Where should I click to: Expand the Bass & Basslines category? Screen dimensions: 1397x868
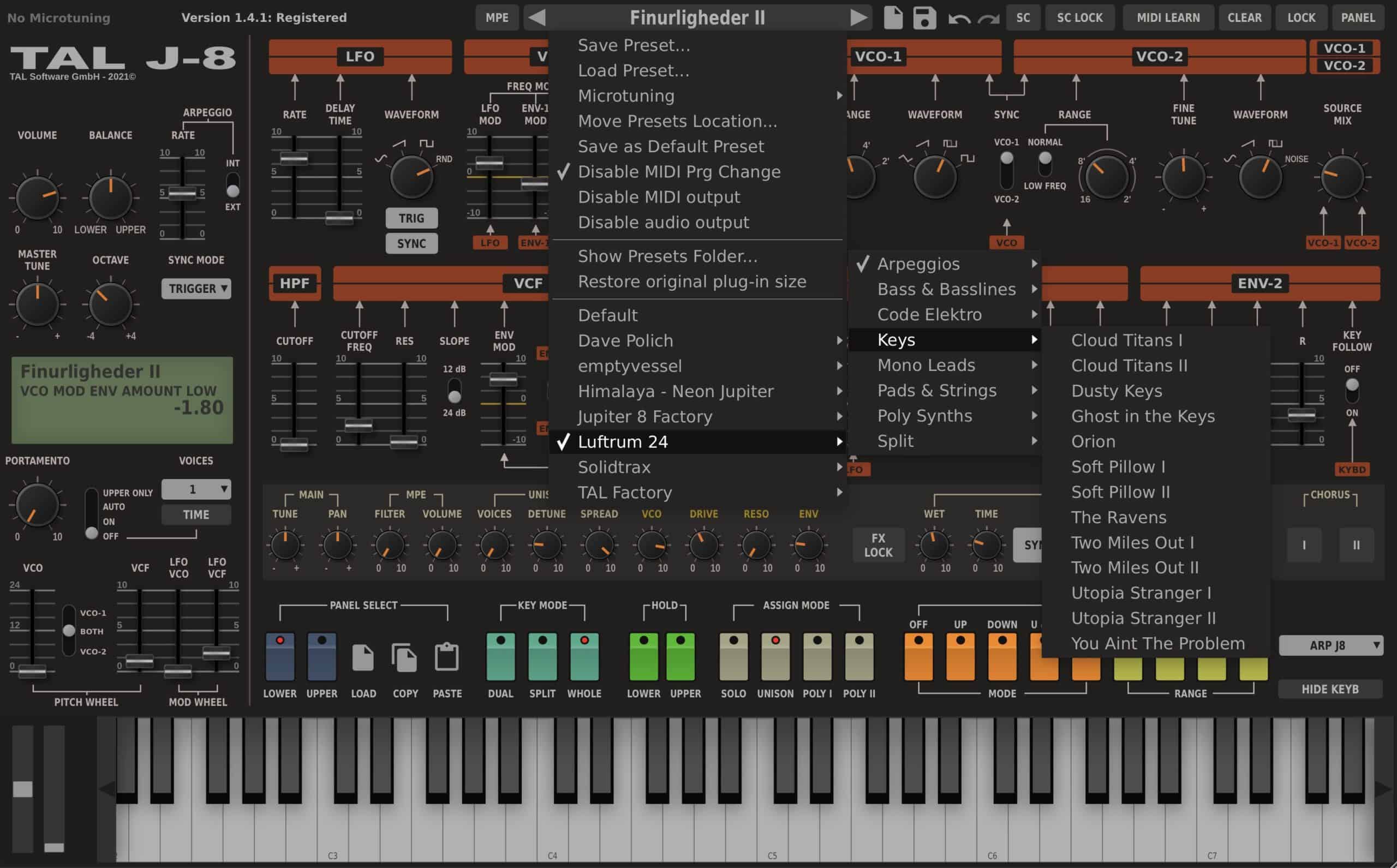click(x=945, y=289)
